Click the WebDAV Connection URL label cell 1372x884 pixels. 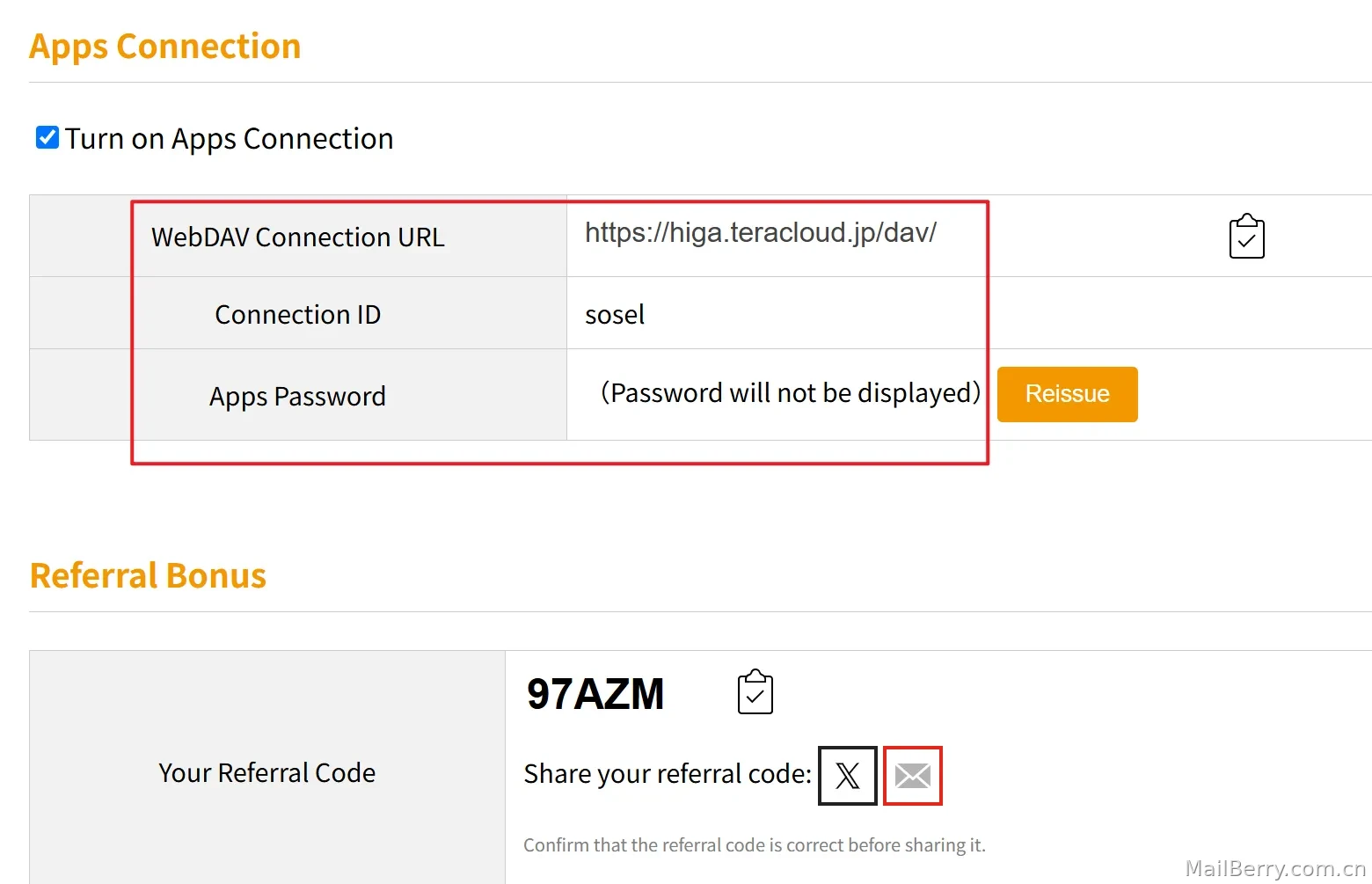click(x=298, y=237)
